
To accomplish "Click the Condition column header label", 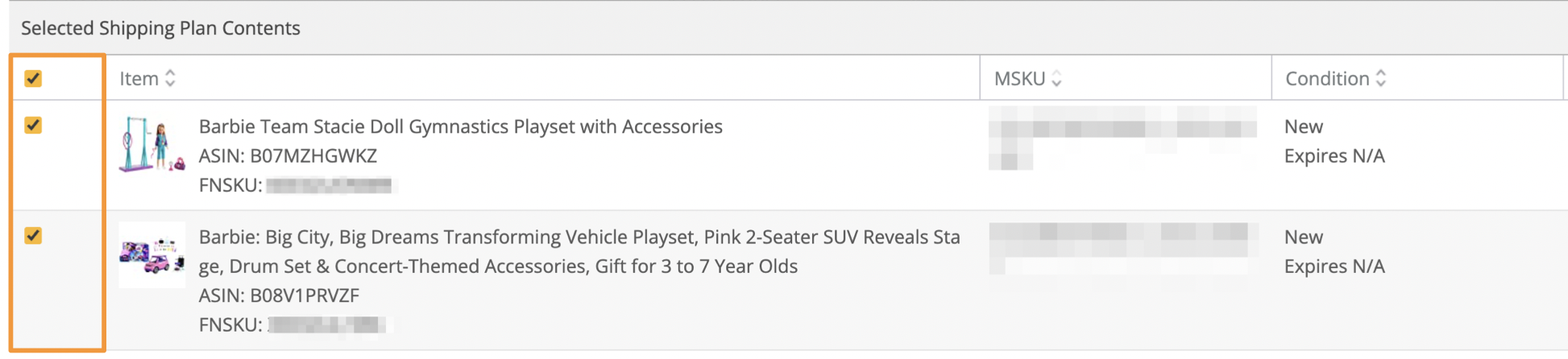I will (x=1327, y=78).
